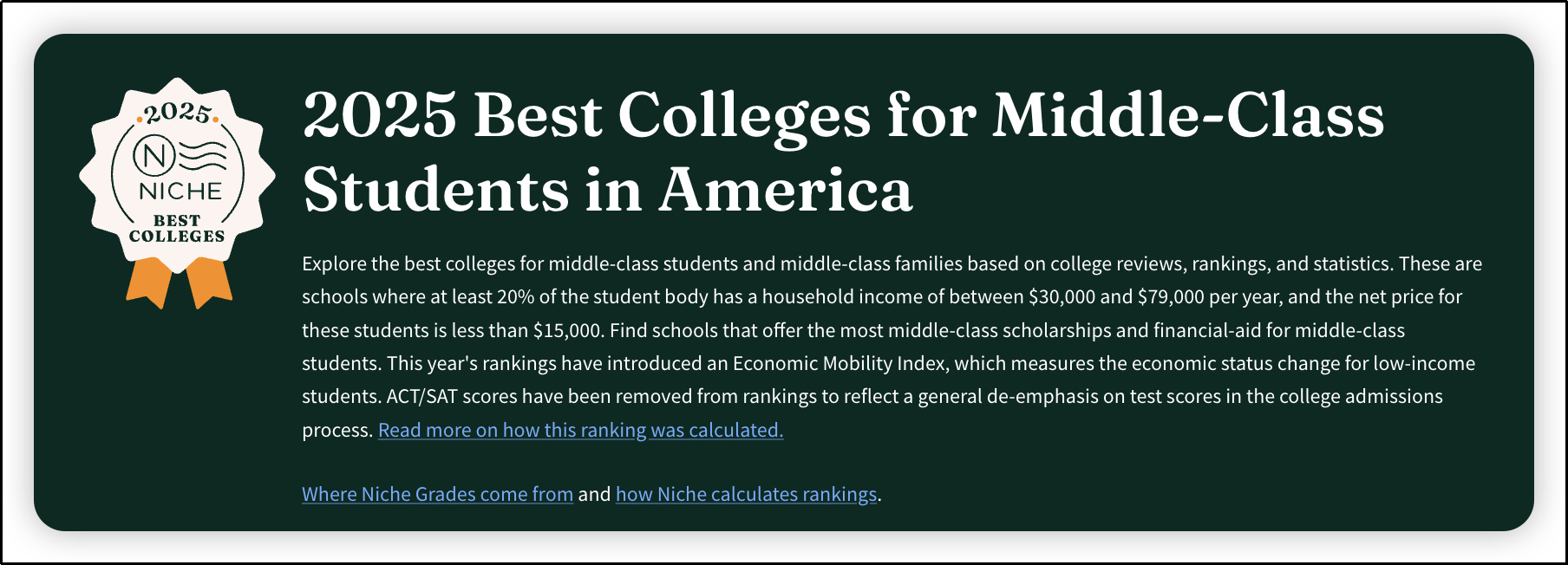Click the $30,000 figure in the description
Viewport: 1568px width, 565px height.
pos(1062,296)
